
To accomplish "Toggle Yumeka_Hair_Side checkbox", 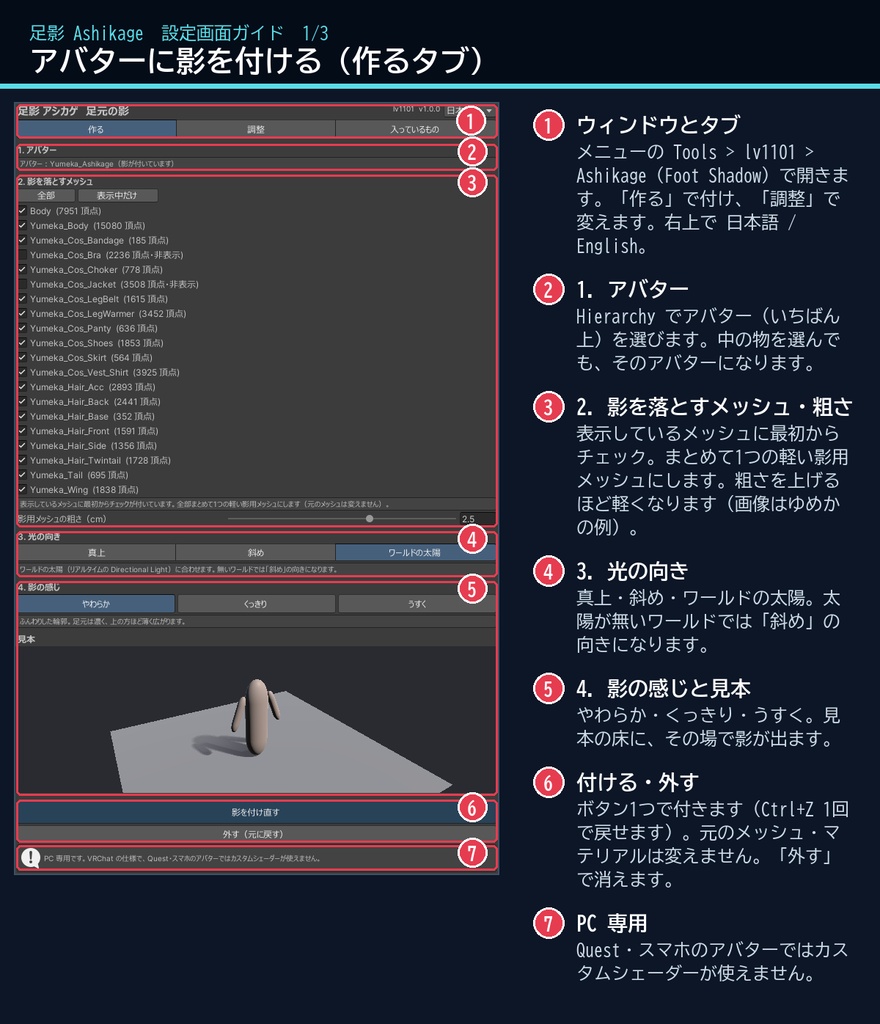I will 22,446.
